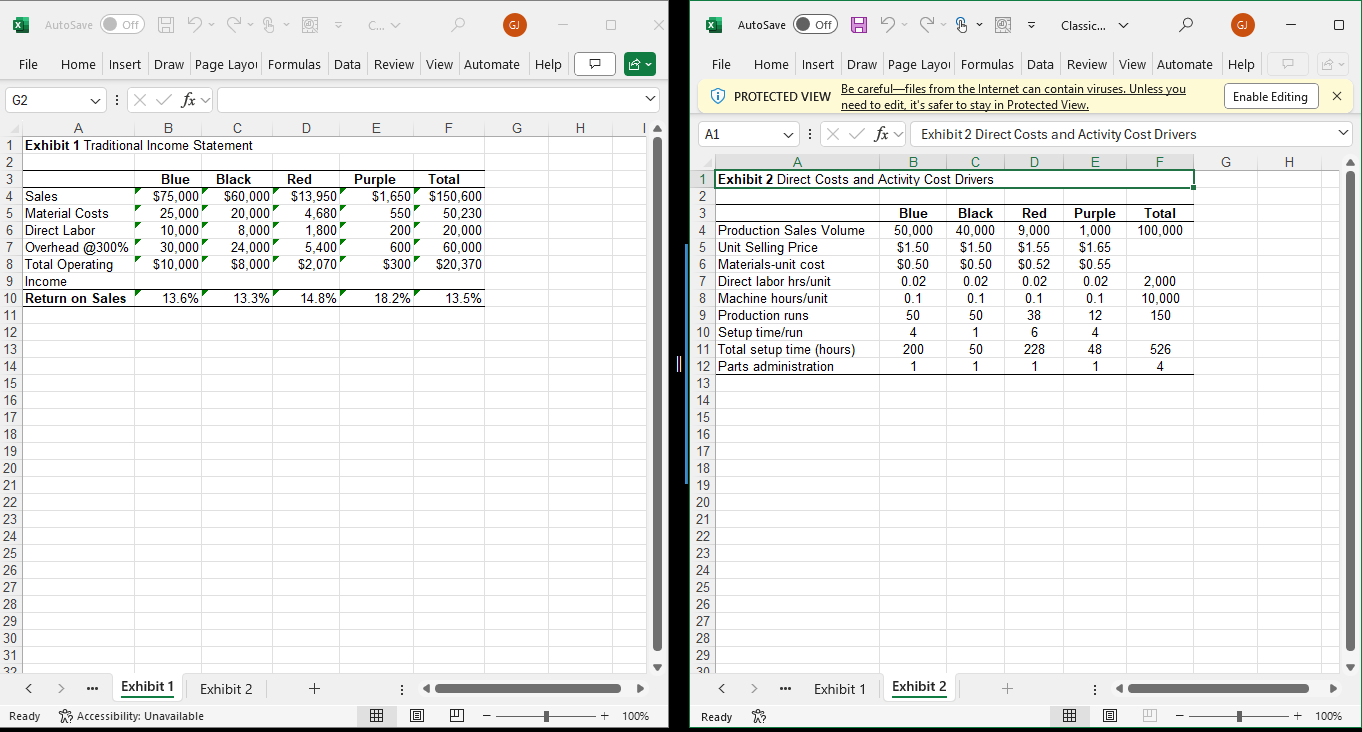Expand the formula bar with its chevron
1362x732 pixels.
pyautogui.click(x=650, y=100)
